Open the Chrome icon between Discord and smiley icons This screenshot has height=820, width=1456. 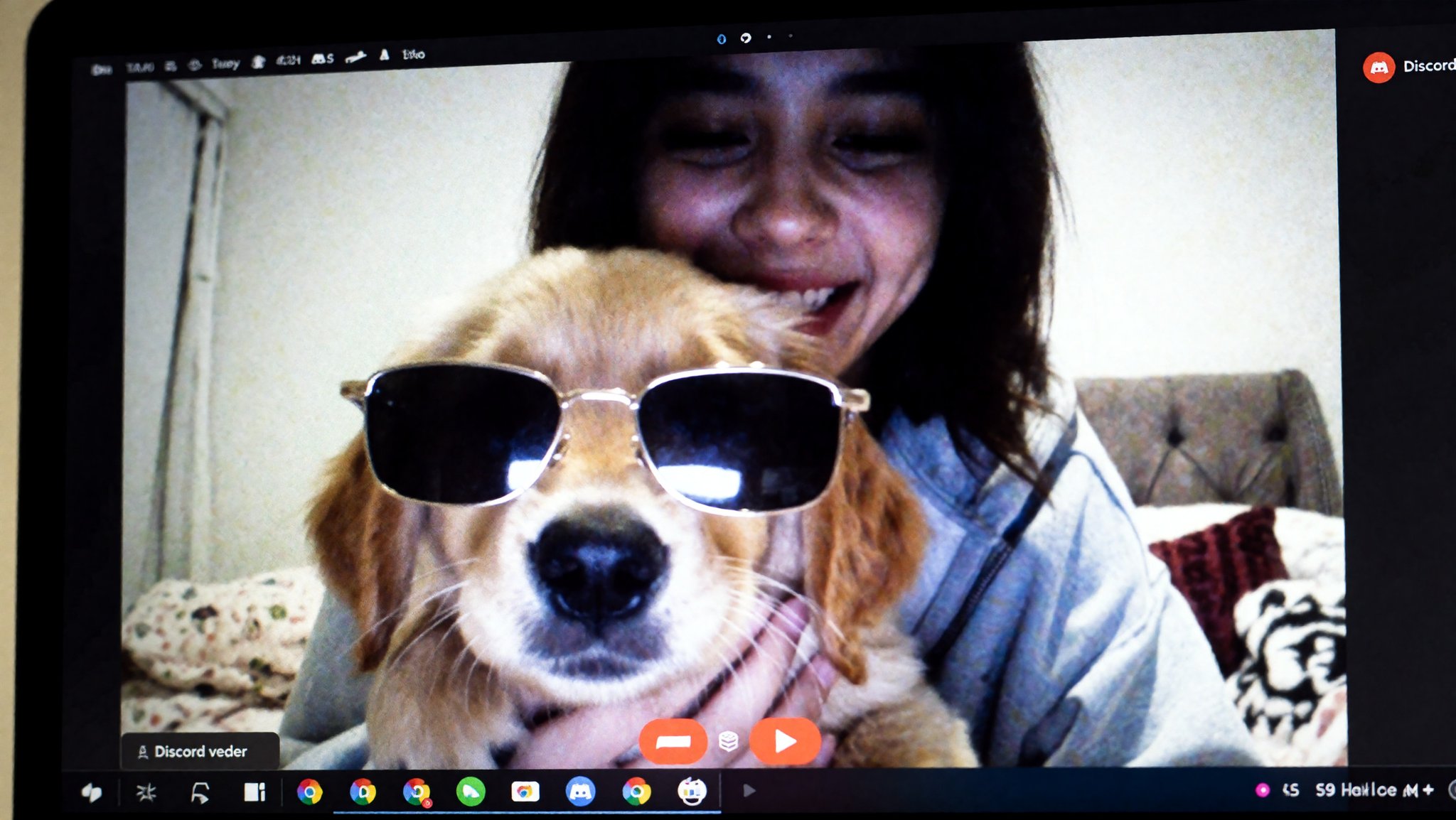[636, 791]
